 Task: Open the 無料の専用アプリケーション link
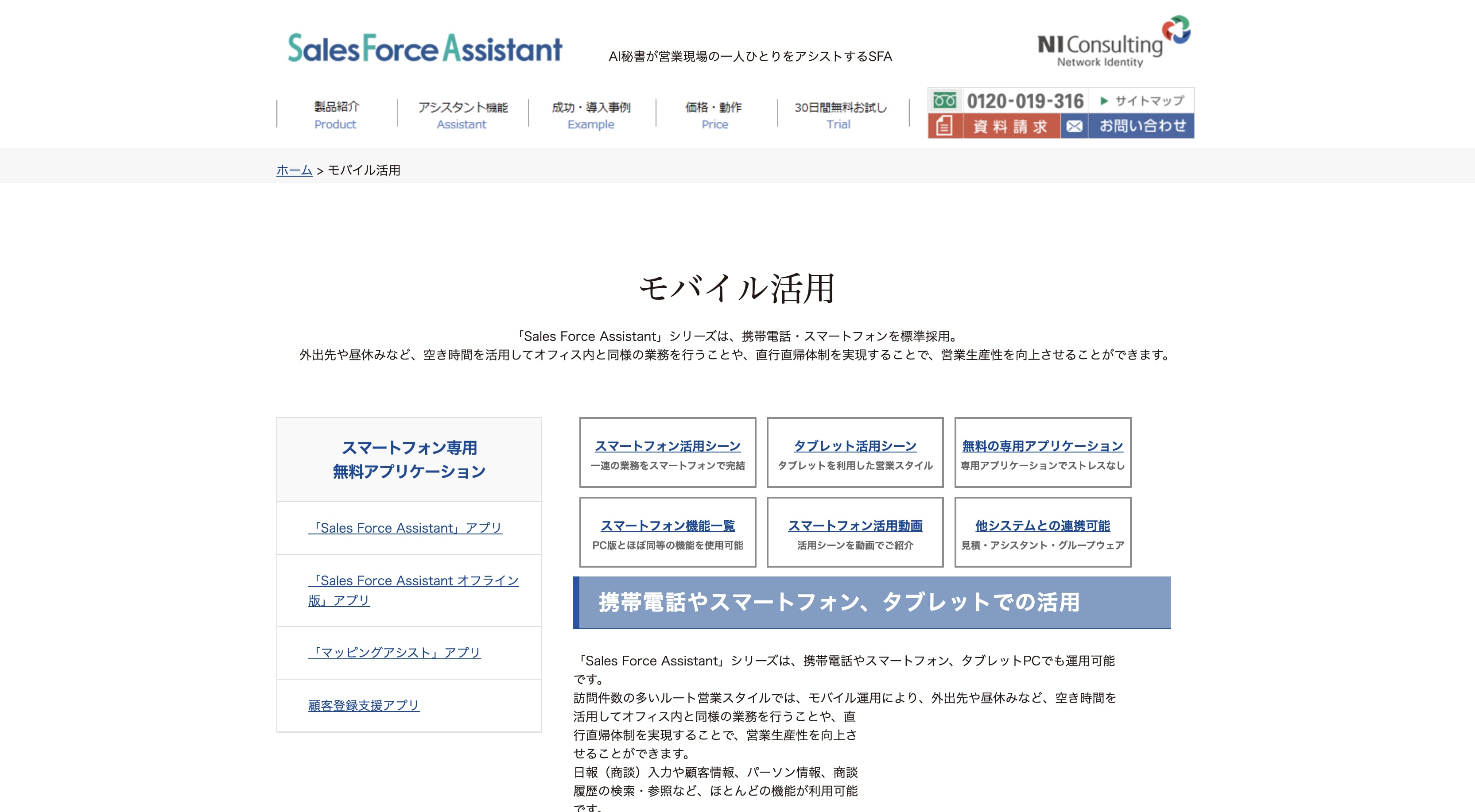[1043, 446]
